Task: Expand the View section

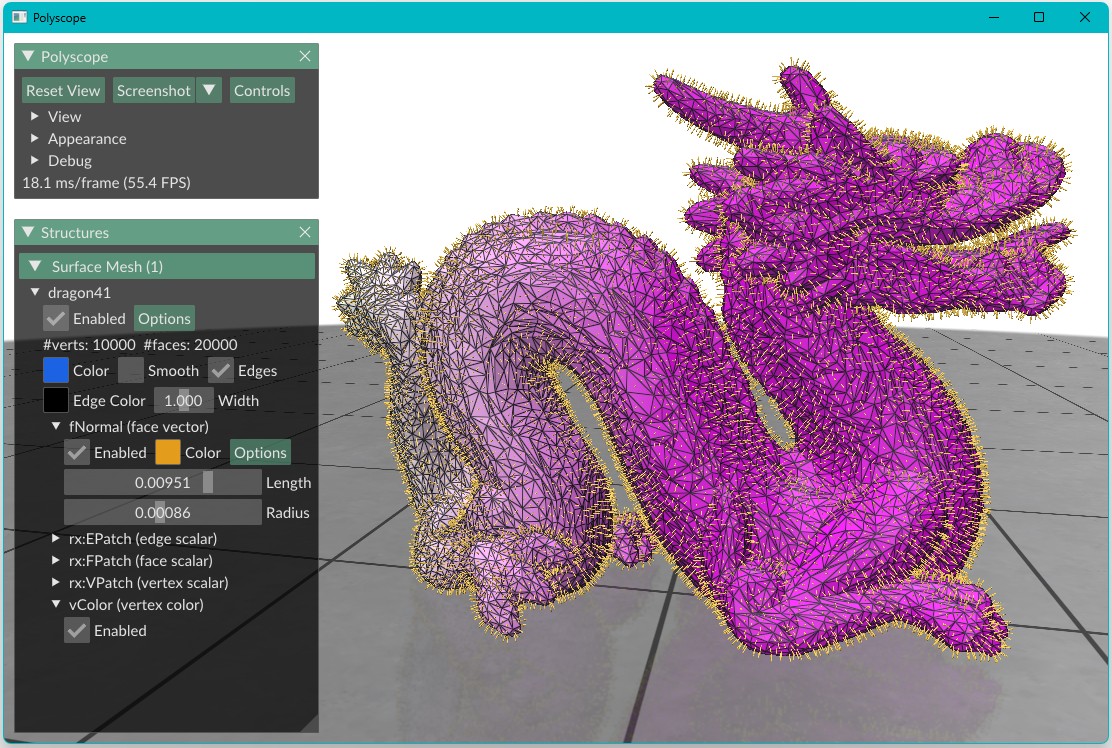Action: 35,116
